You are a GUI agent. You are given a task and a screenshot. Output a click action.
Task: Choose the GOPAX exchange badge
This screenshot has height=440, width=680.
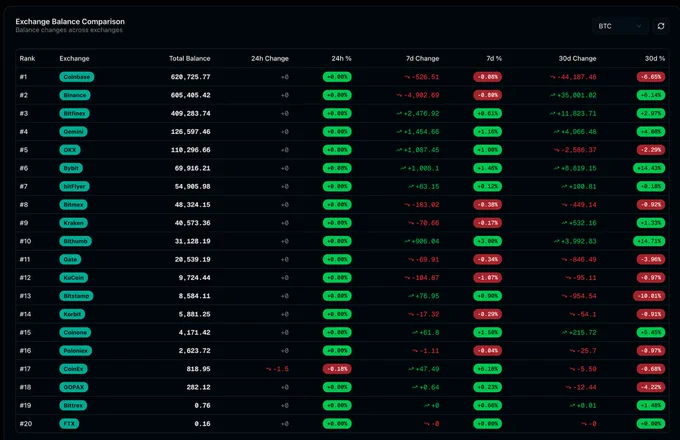point(74,387)
